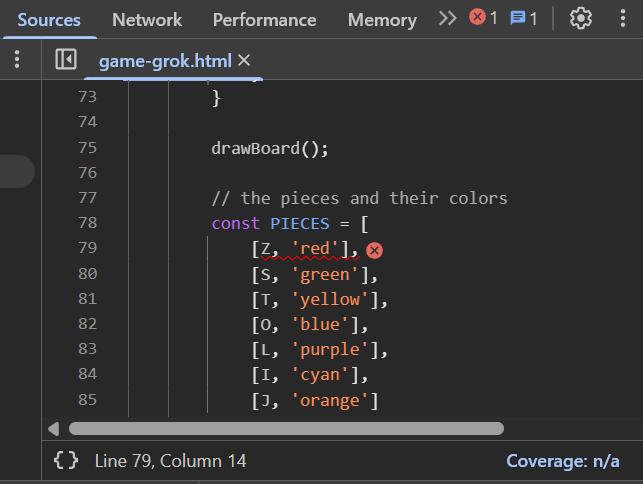Click the 'yellow' string

(x=330, y=300)
